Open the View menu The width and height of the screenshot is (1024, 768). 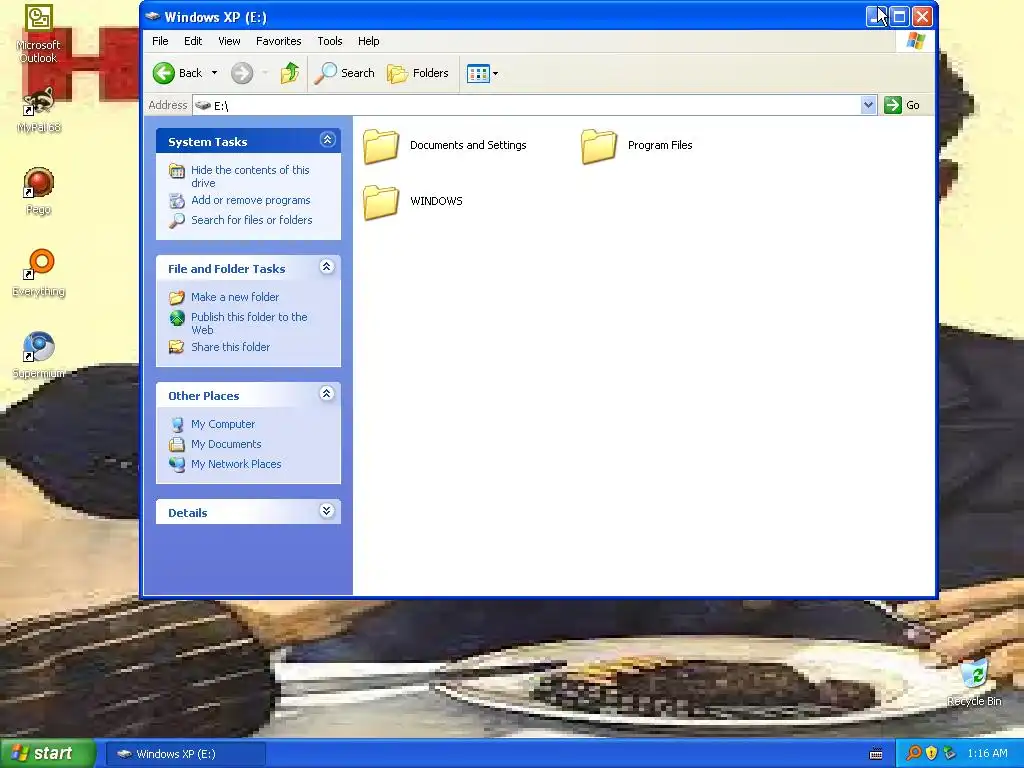click(x=229, y=41)
